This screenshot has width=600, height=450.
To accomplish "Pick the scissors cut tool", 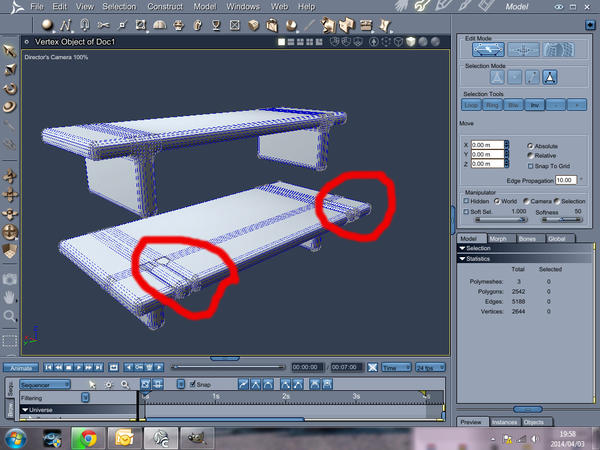I will point(103,25).
